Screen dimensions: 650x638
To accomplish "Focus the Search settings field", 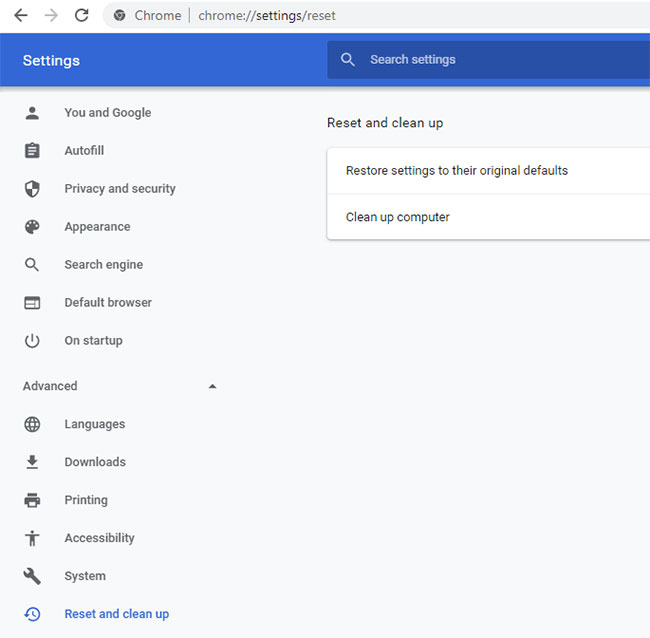I will coord(488,60).
